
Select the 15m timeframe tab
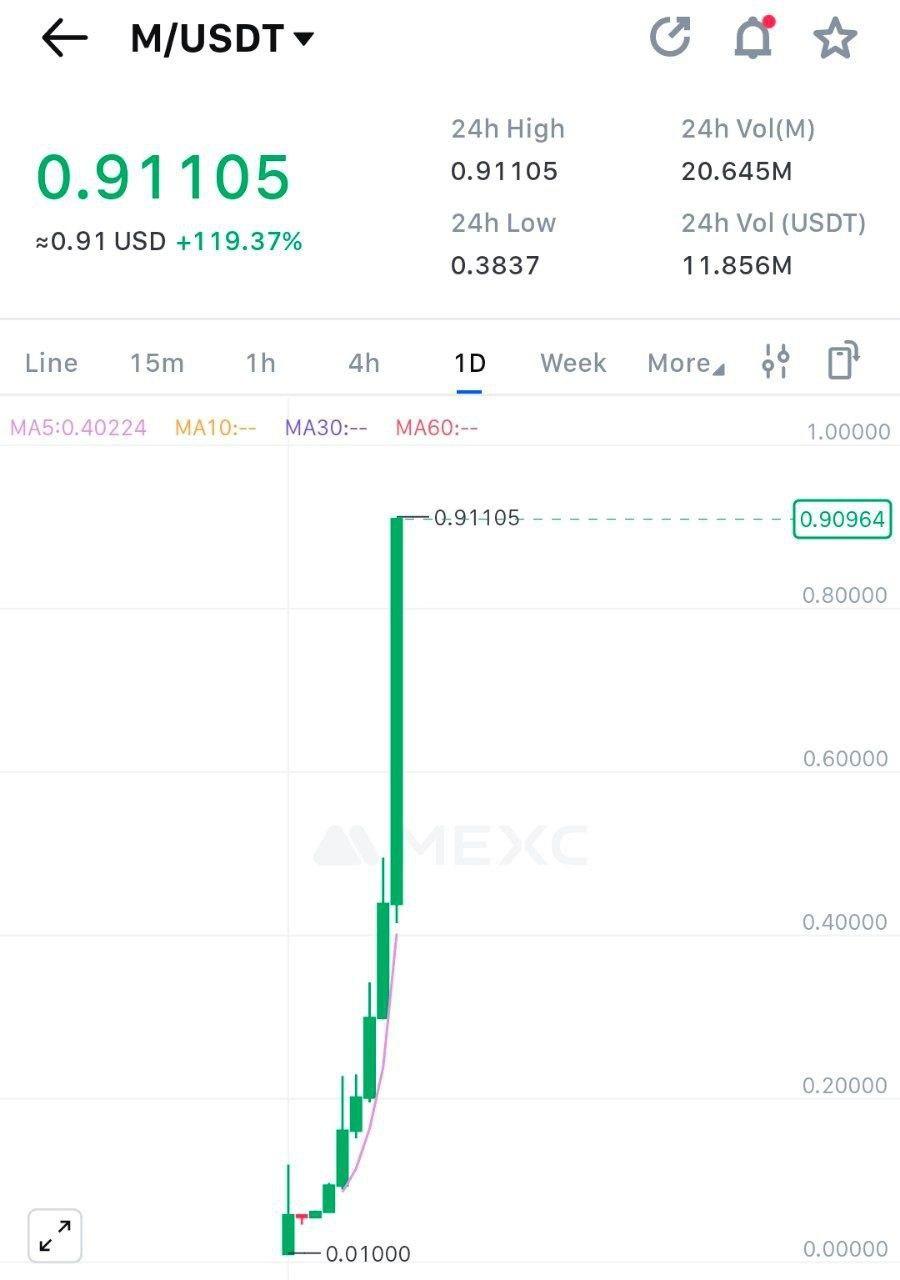click(x=157, y=363)
